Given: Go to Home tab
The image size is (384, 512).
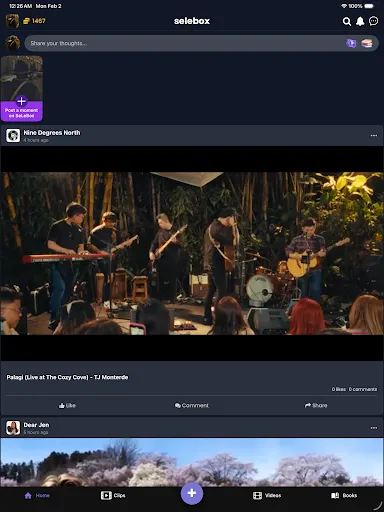Looking at the screenshot, I should point(37,496).
